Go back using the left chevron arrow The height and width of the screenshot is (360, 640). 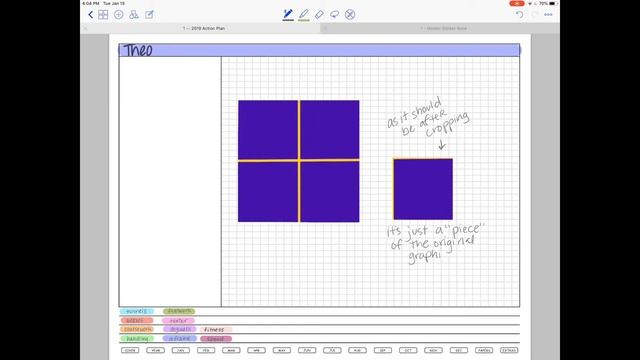tap(90, 15)
